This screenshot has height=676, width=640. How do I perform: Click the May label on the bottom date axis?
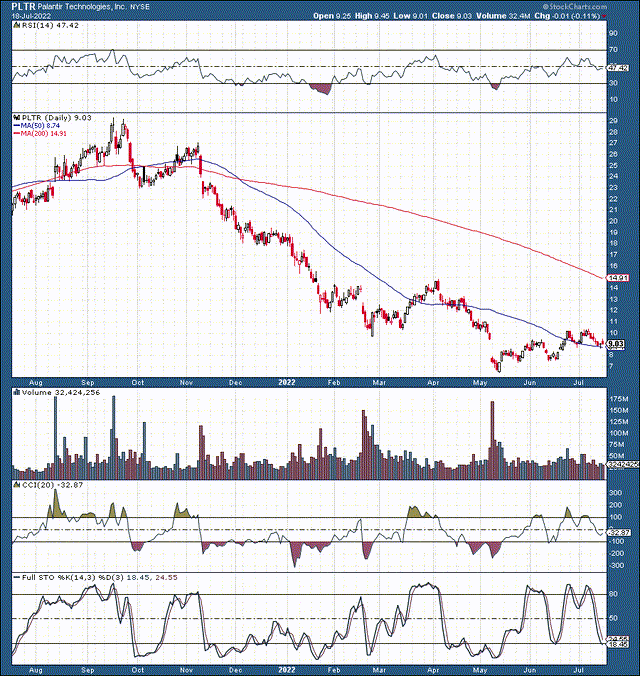tap(480, 670)
